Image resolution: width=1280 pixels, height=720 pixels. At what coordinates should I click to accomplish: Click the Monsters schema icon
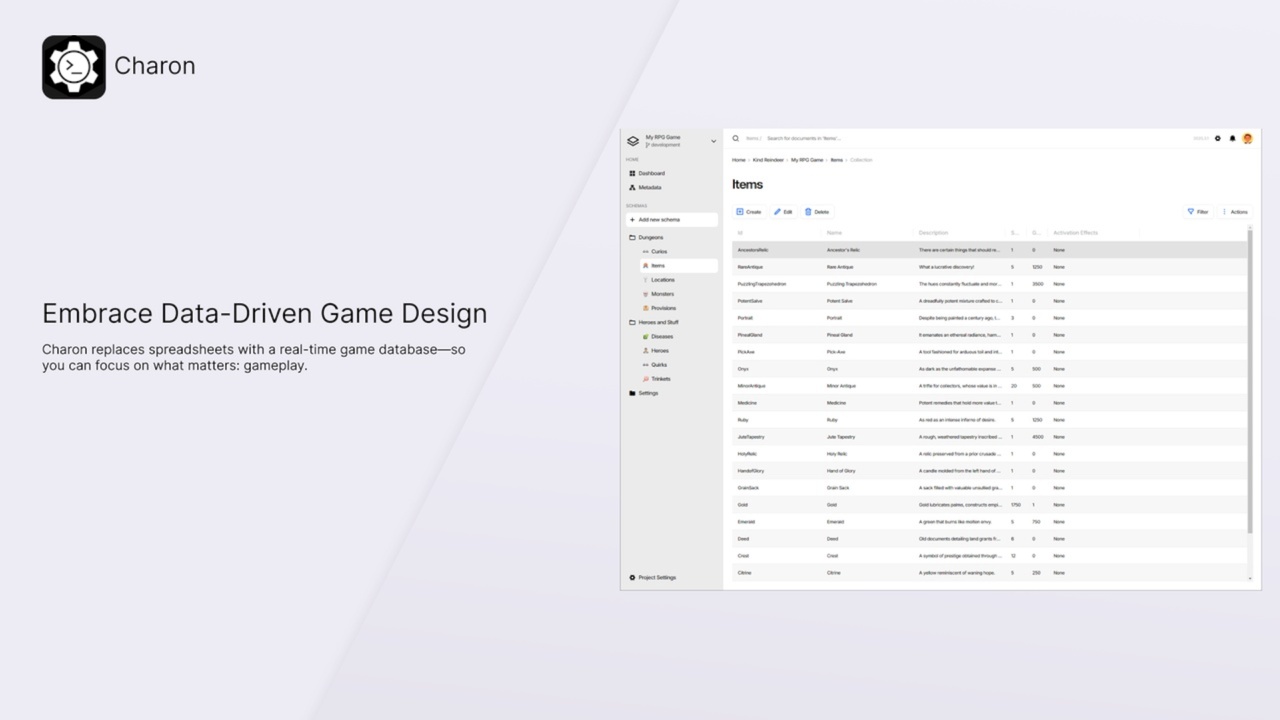tap(645, 294)
